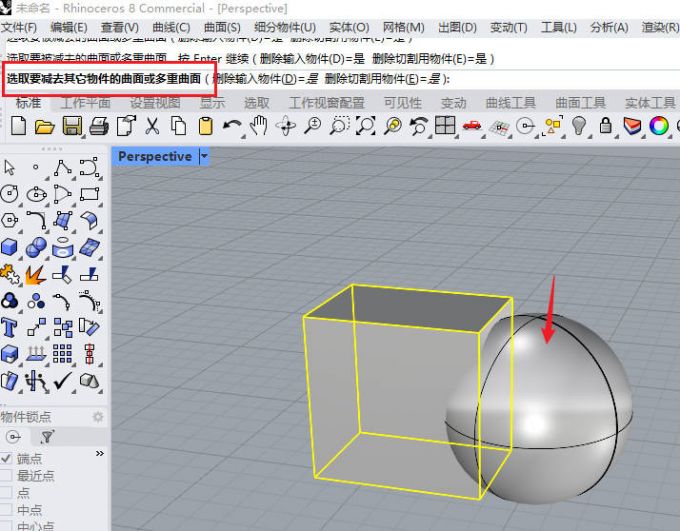The image size is (680, 531).
Task: Click the rectangular Array grid icon
Action: [62, 354]
